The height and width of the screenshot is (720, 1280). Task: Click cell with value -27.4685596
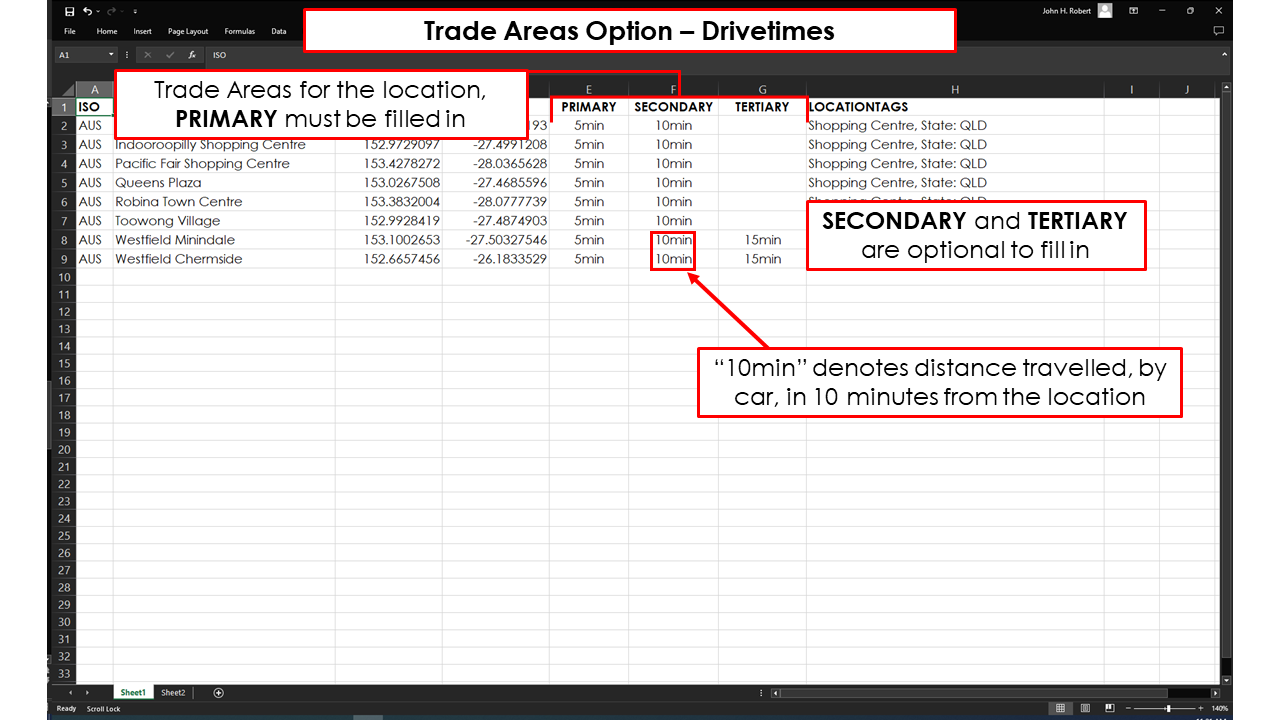[x=496, y=183]
